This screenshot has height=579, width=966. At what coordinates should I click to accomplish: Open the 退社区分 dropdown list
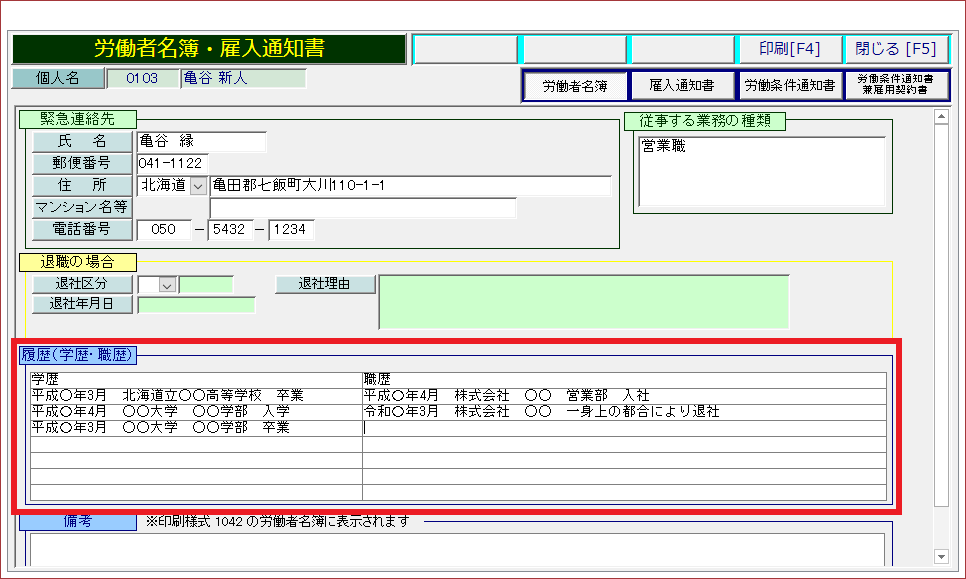click(167, 285)
